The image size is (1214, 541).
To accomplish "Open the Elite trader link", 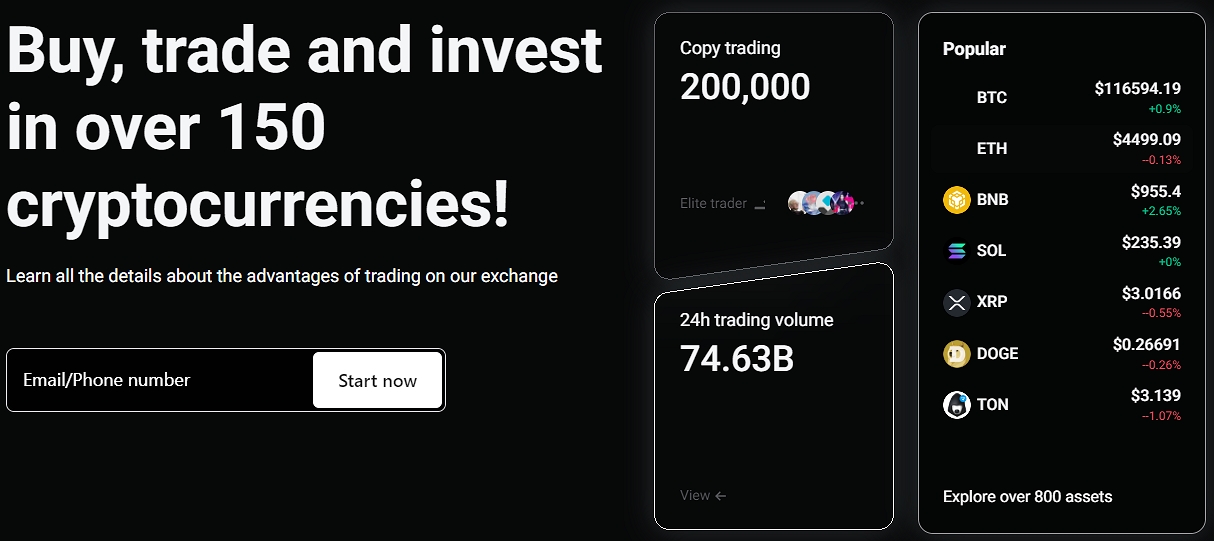I will 713,203.
